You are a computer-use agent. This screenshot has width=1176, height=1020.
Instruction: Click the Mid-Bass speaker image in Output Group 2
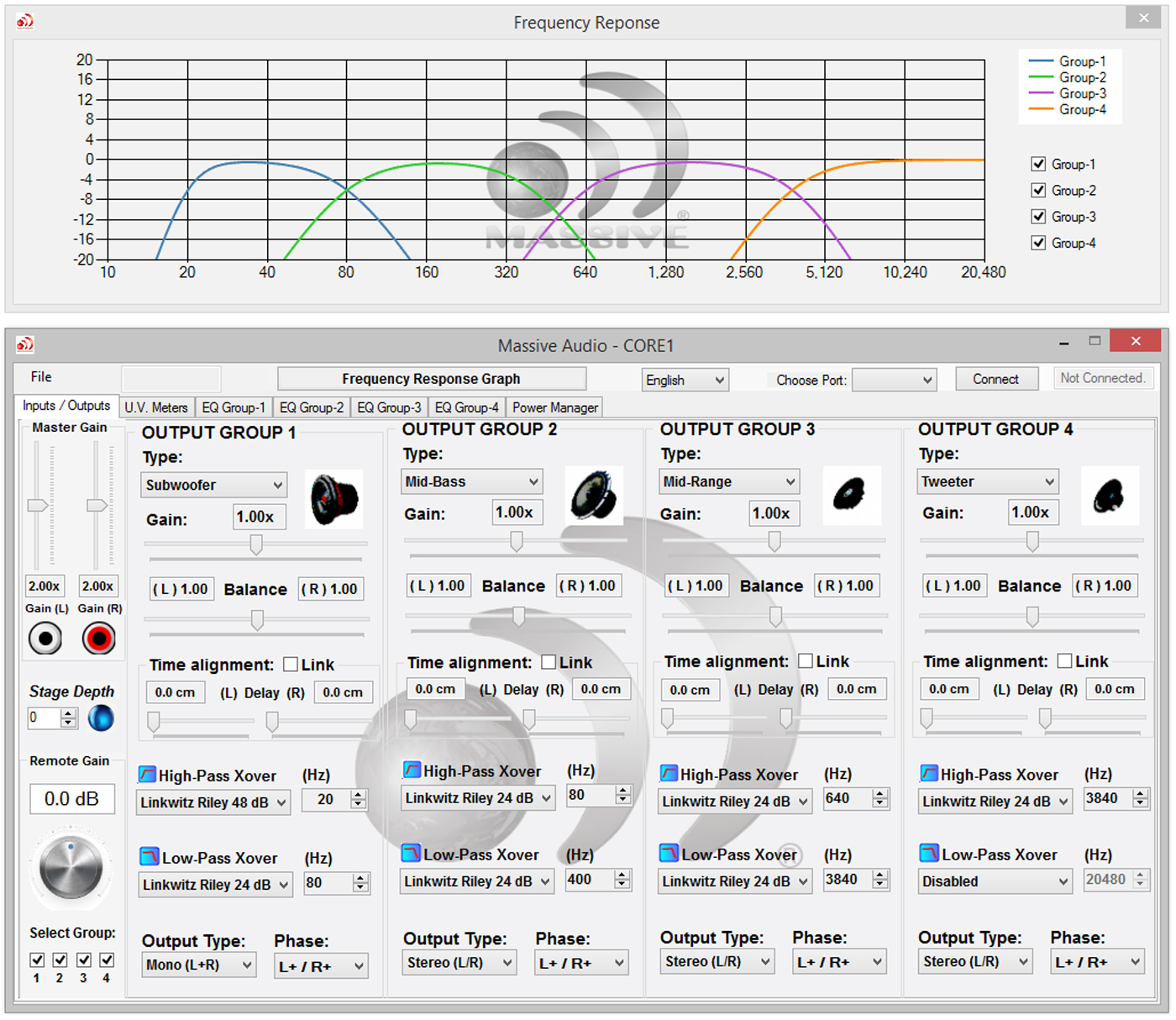(x=595, y=495)
